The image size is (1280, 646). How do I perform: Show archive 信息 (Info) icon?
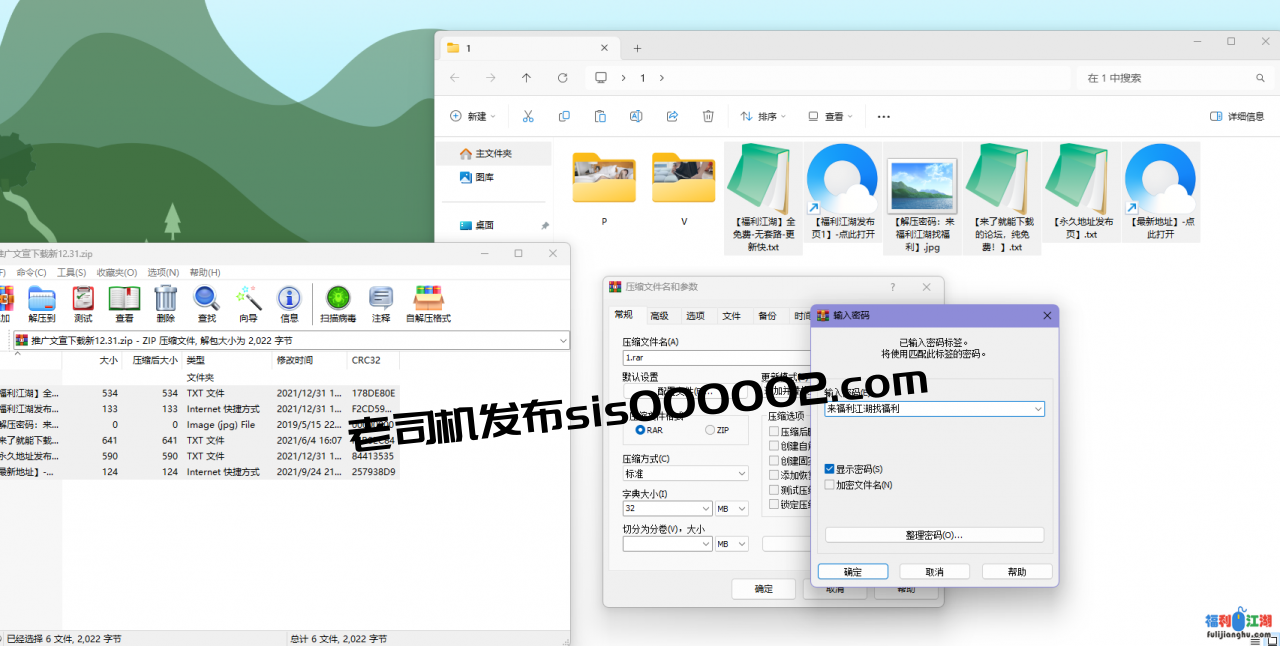click(x=289, y=299)
